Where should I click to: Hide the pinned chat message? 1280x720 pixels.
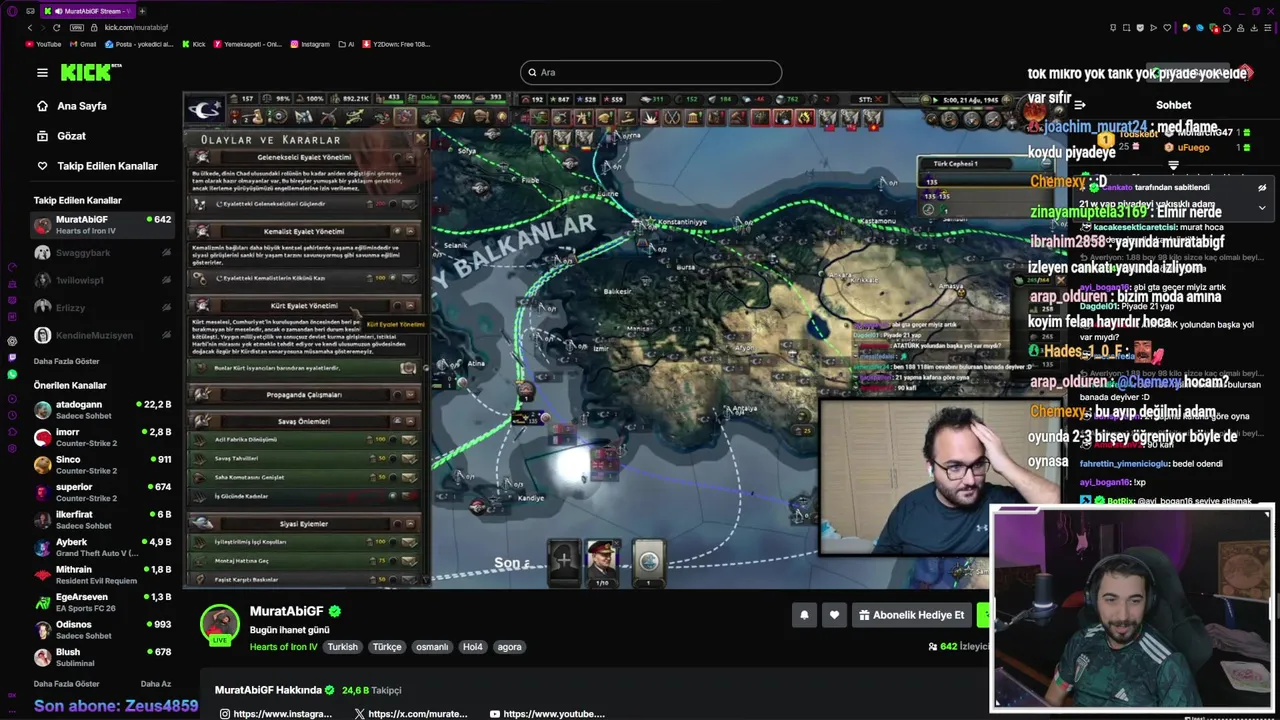[x=1262, y=187]
